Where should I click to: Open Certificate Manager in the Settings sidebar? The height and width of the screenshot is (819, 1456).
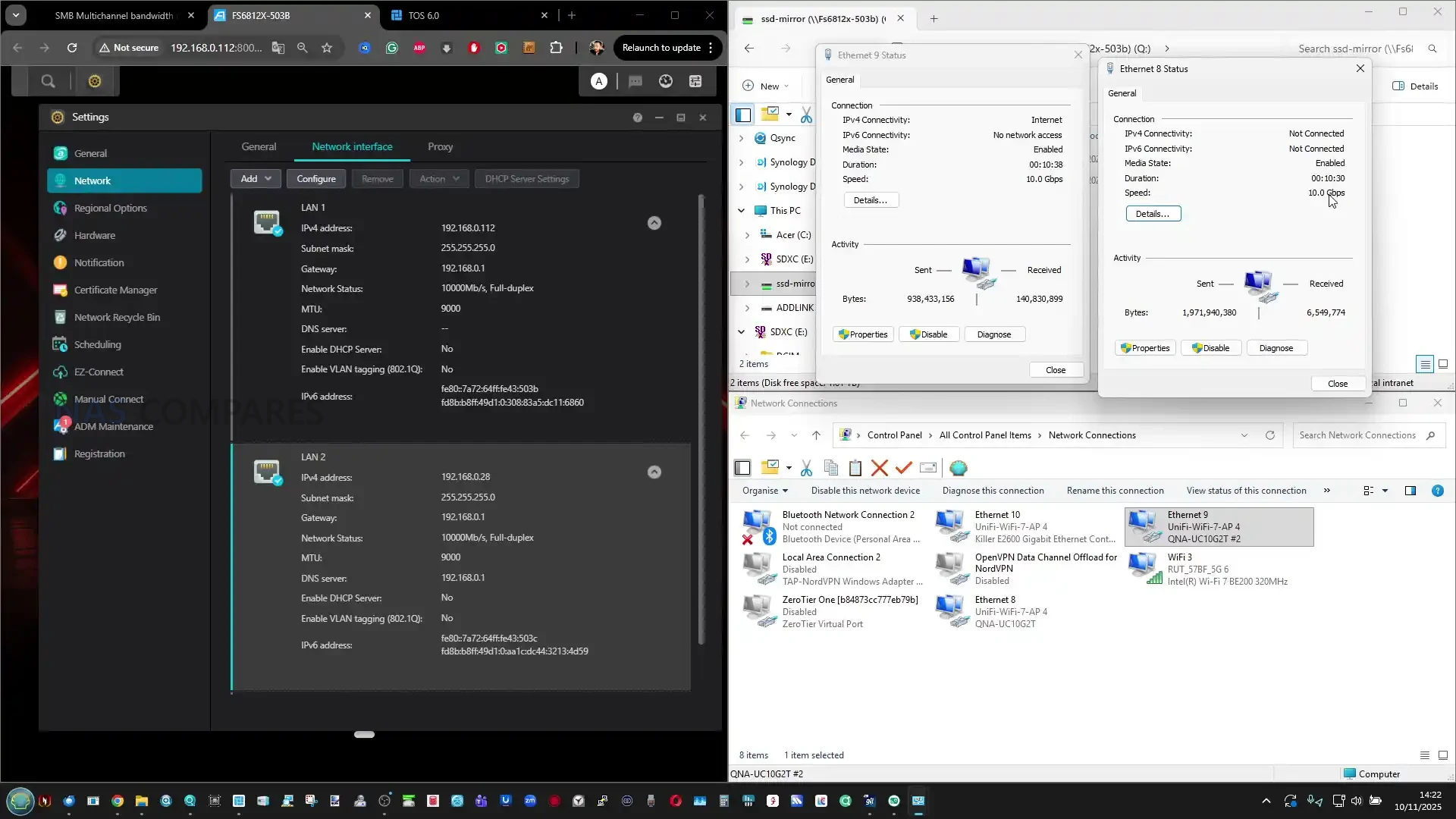coord(115,290)
